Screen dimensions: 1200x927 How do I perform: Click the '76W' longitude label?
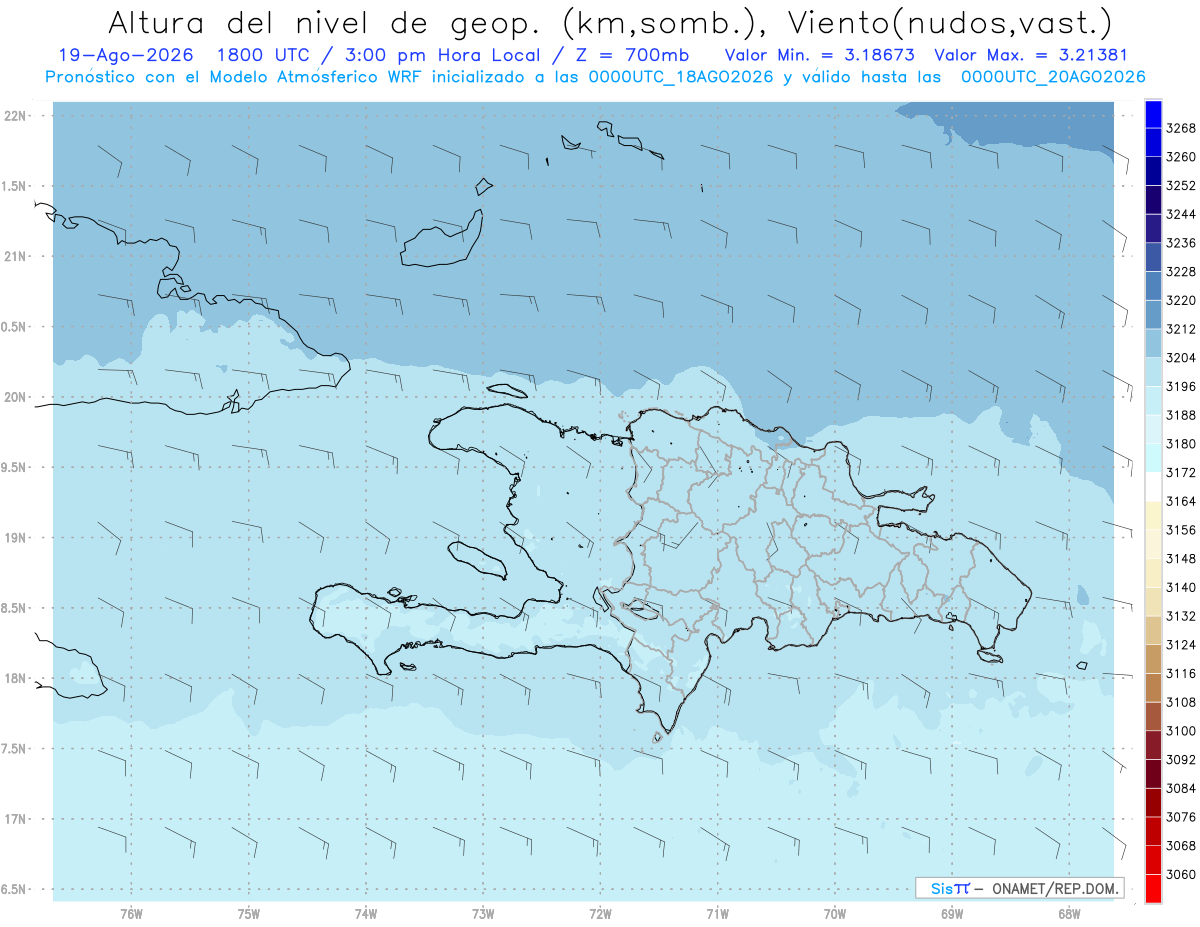[x=131, y=914]
